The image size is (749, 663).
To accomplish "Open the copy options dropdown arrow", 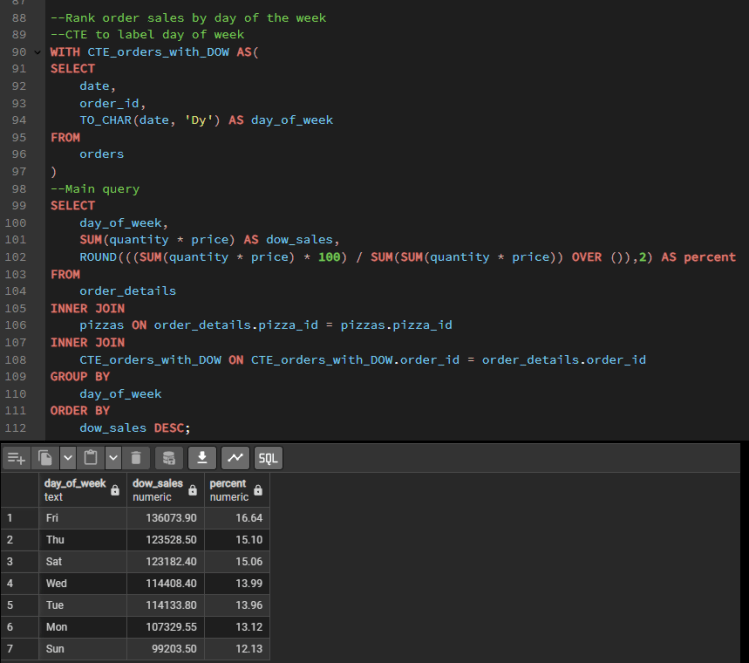I will click(x=68, y=458).
